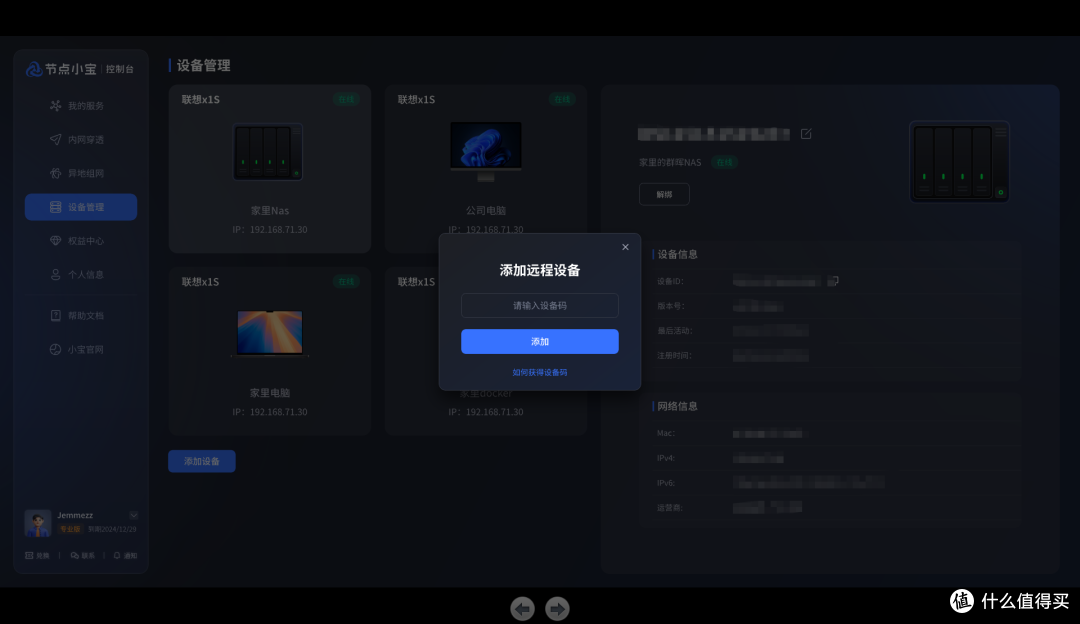Select the 公司电脑 device monitor image
Viewport: 1080px width, 624px height.
[x=486, y=151]
